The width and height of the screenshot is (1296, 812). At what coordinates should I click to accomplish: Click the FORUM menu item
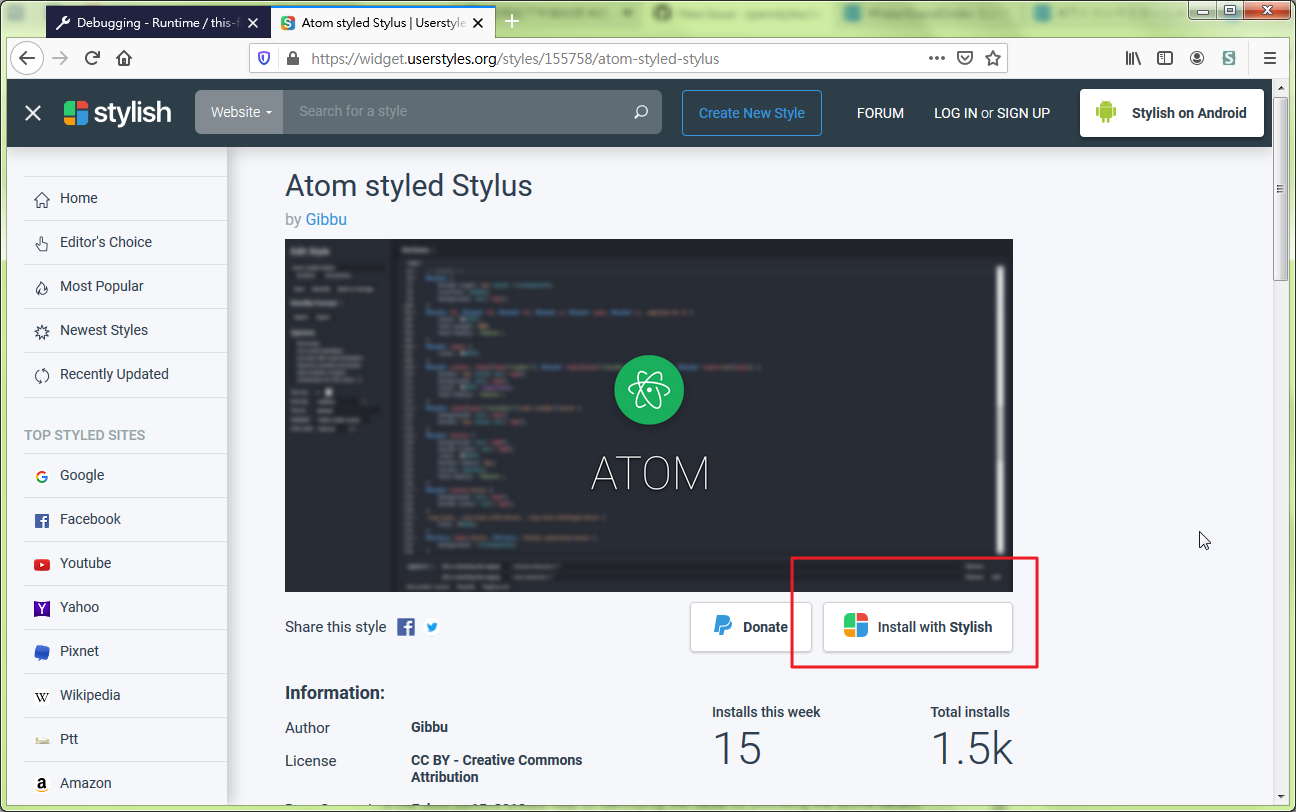[x=880, y=113]
